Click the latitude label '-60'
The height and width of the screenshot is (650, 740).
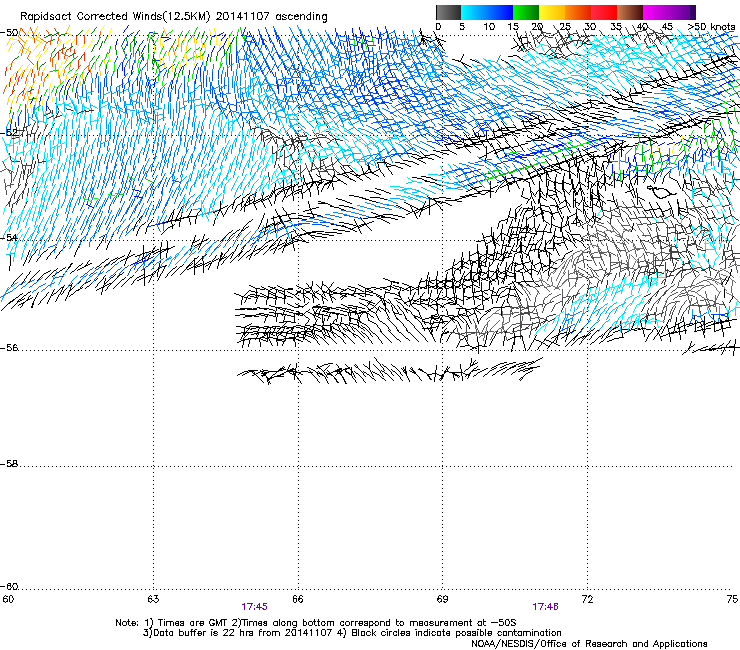click(9, 587)
